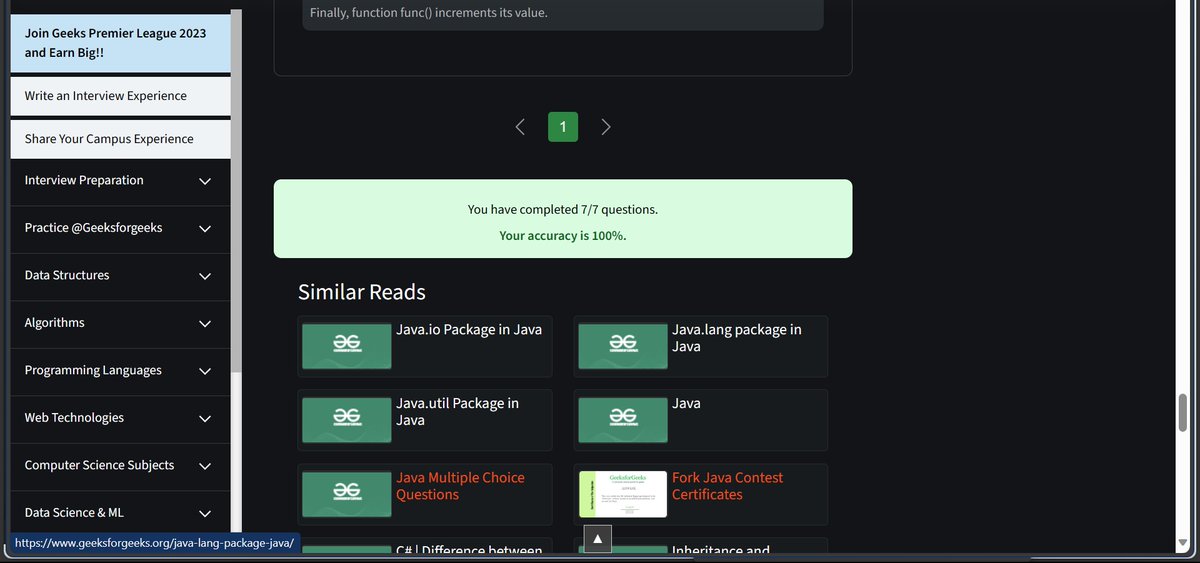Click the Java.lang package article thumbnail

click(623, 346)
